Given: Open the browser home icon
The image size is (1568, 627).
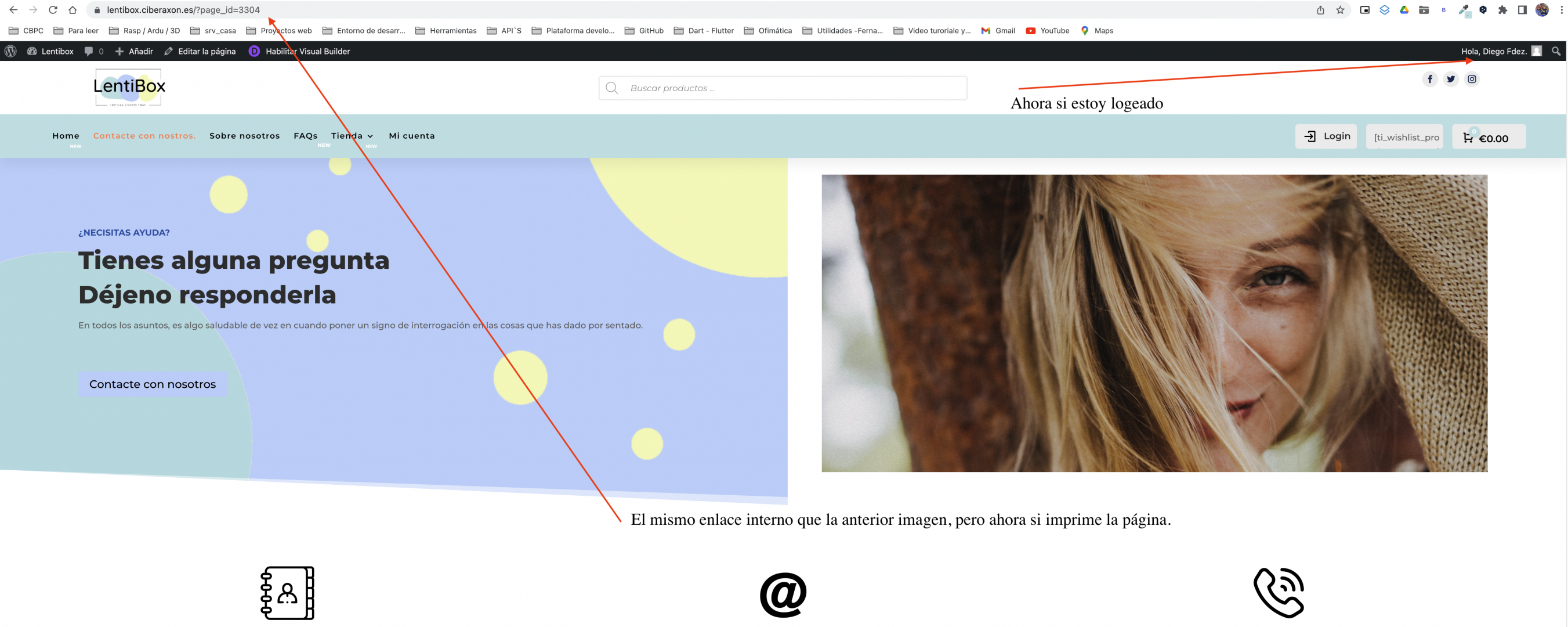Looking at the screenshot, I should point(73,10).
